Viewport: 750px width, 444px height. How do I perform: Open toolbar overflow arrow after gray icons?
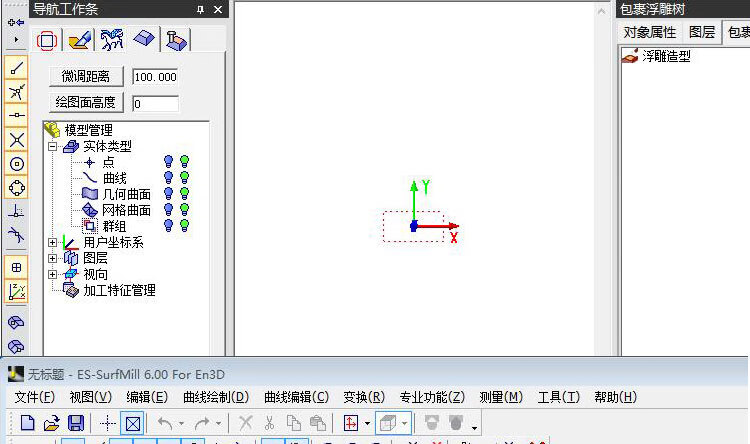pyautogui.click(x=474, y=427)
